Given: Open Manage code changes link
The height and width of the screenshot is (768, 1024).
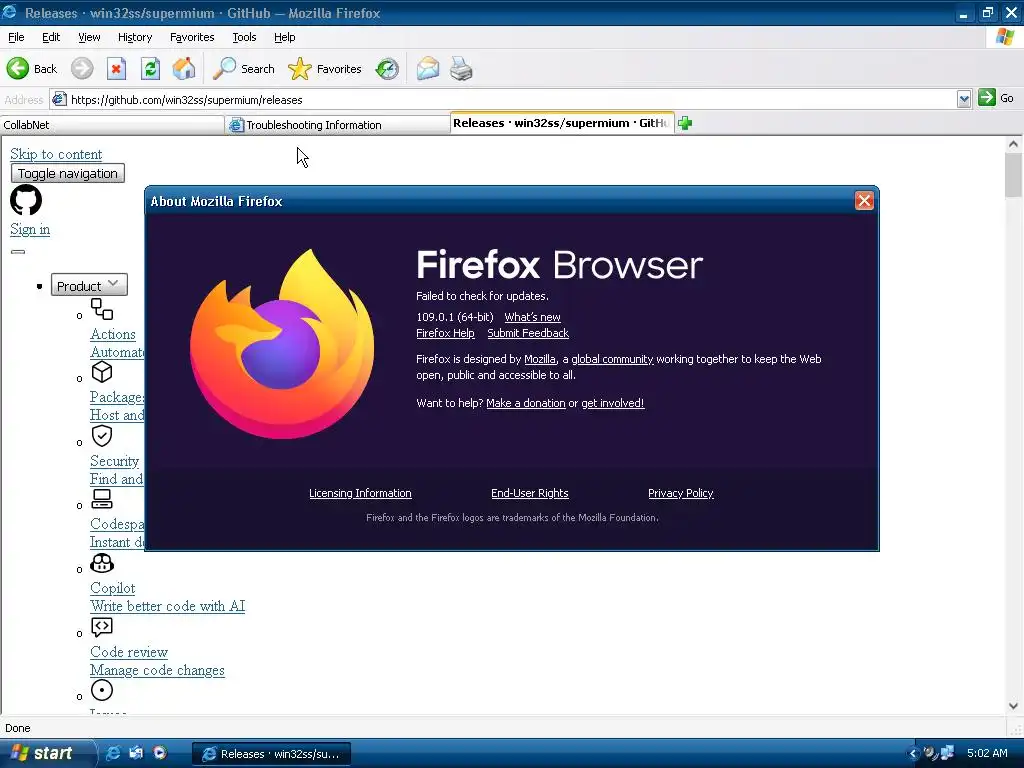Looking at the screenshot, I should tap(157, 671).
